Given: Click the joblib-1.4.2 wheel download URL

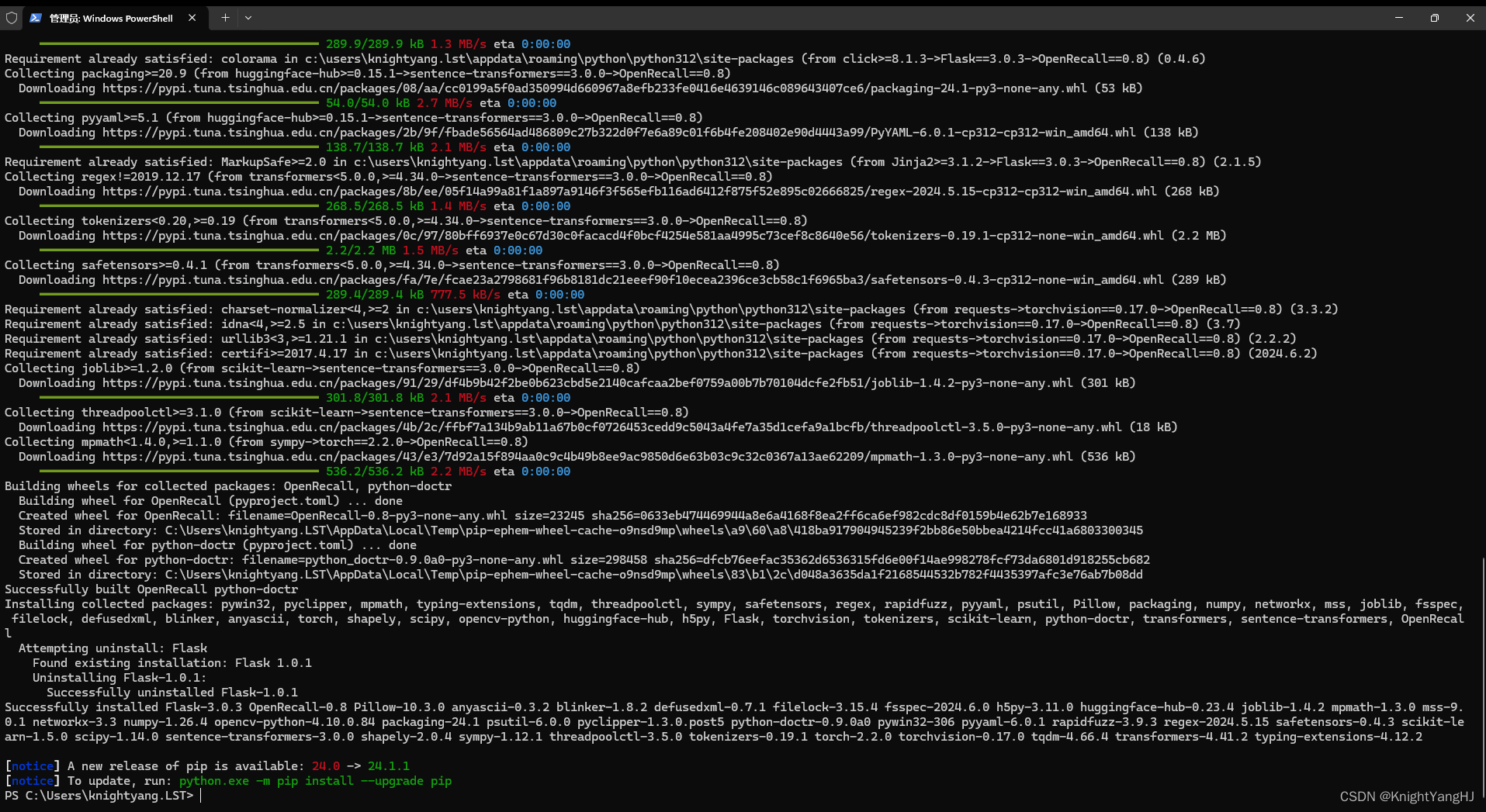Looking at the screenshot, I should tap(587, 383).
